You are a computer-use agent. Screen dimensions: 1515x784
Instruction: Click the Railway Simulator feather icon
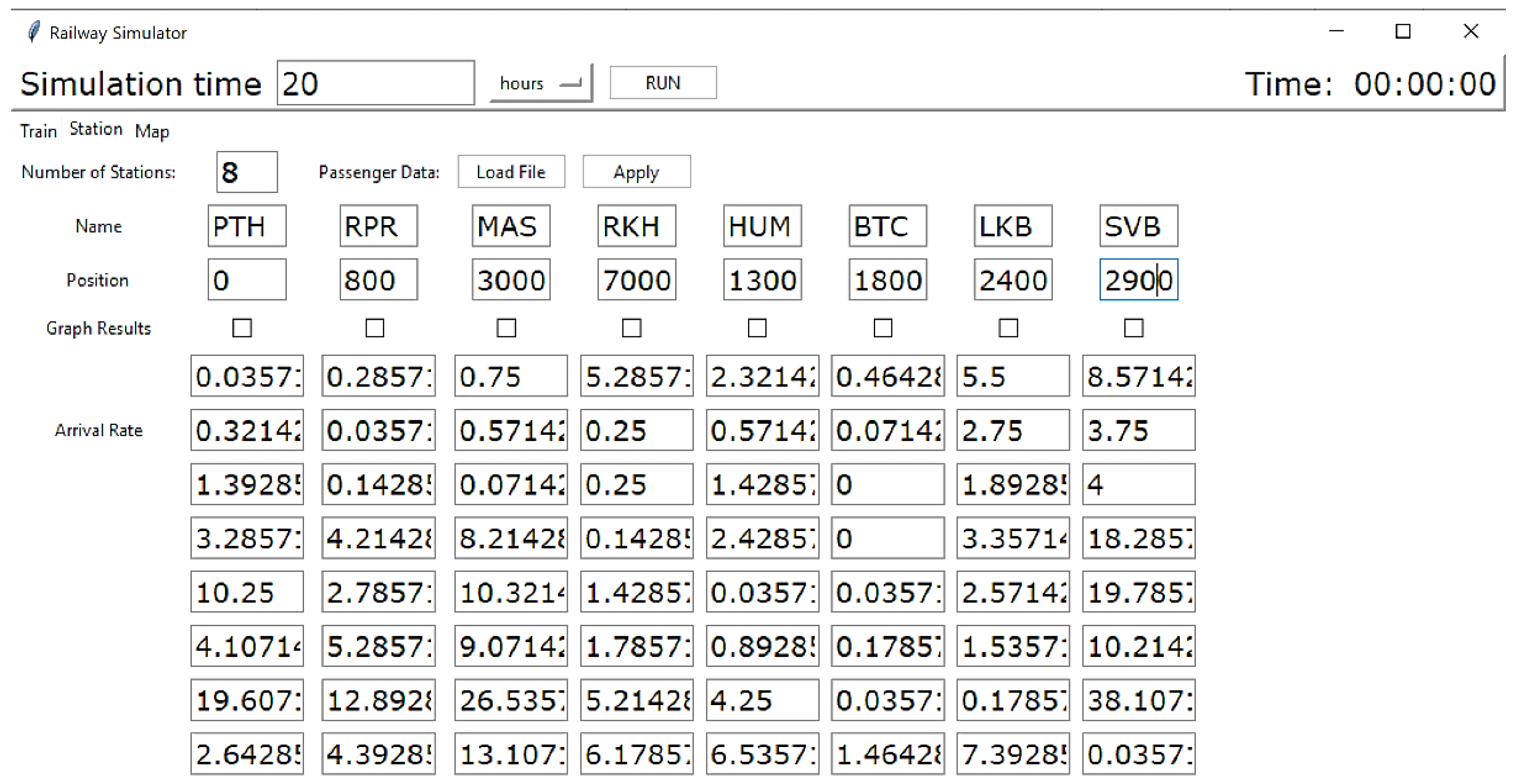click(x=34, y=32)
